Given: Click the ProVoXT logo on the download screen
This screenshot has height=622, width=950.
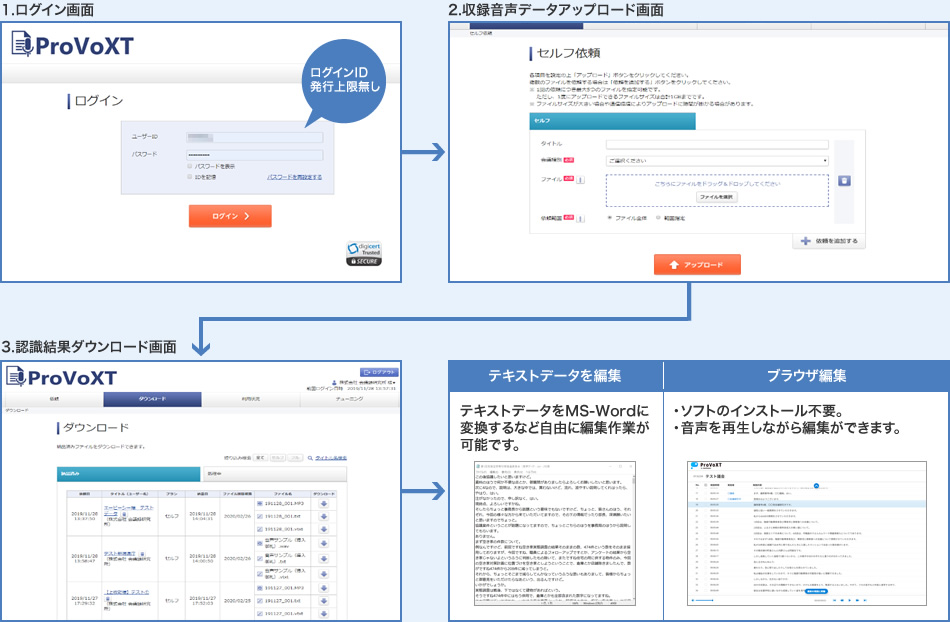Looking at the screenshot, I should (x=62, y=376).
